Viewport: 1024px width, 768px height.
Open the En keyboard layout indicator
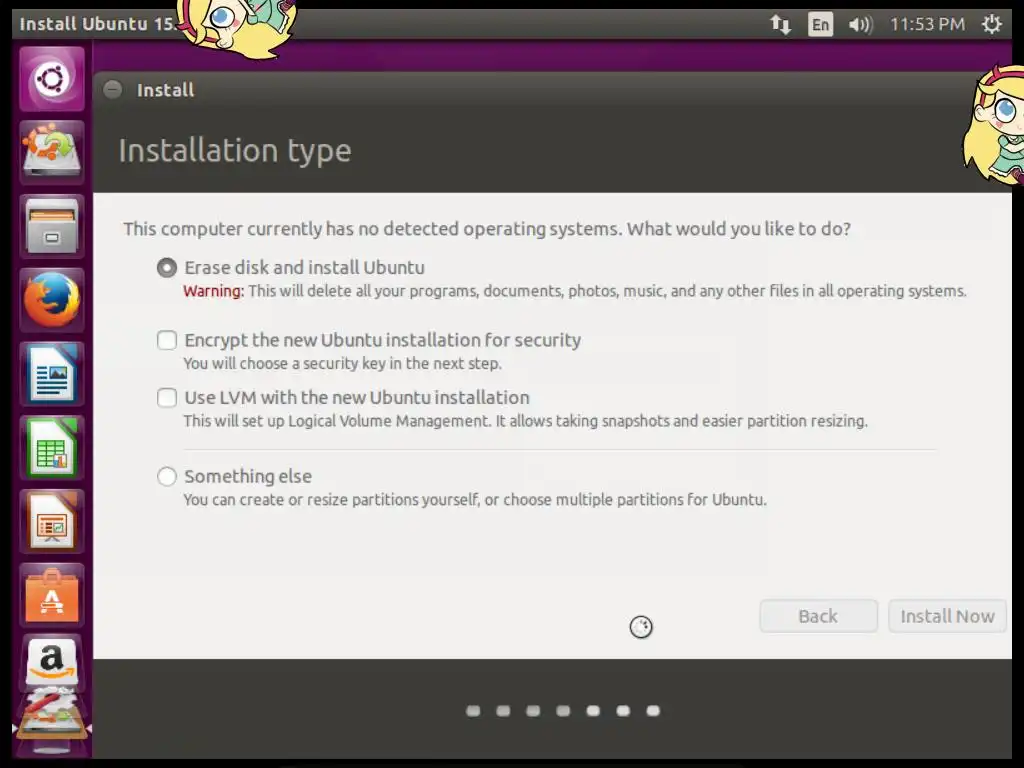[x=820, y=25]
